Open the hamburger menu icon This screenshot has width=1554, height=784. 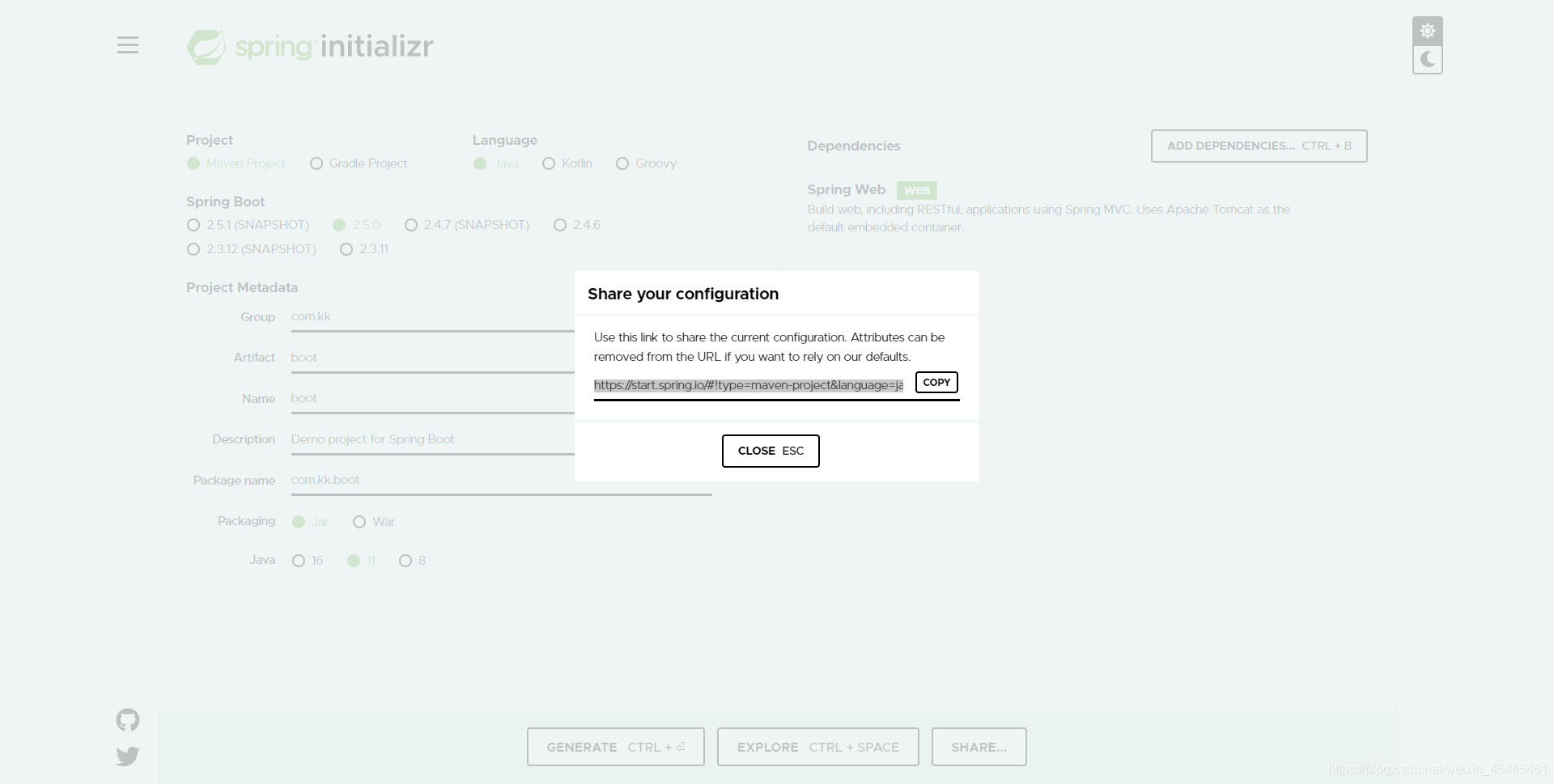coord(128,45)
